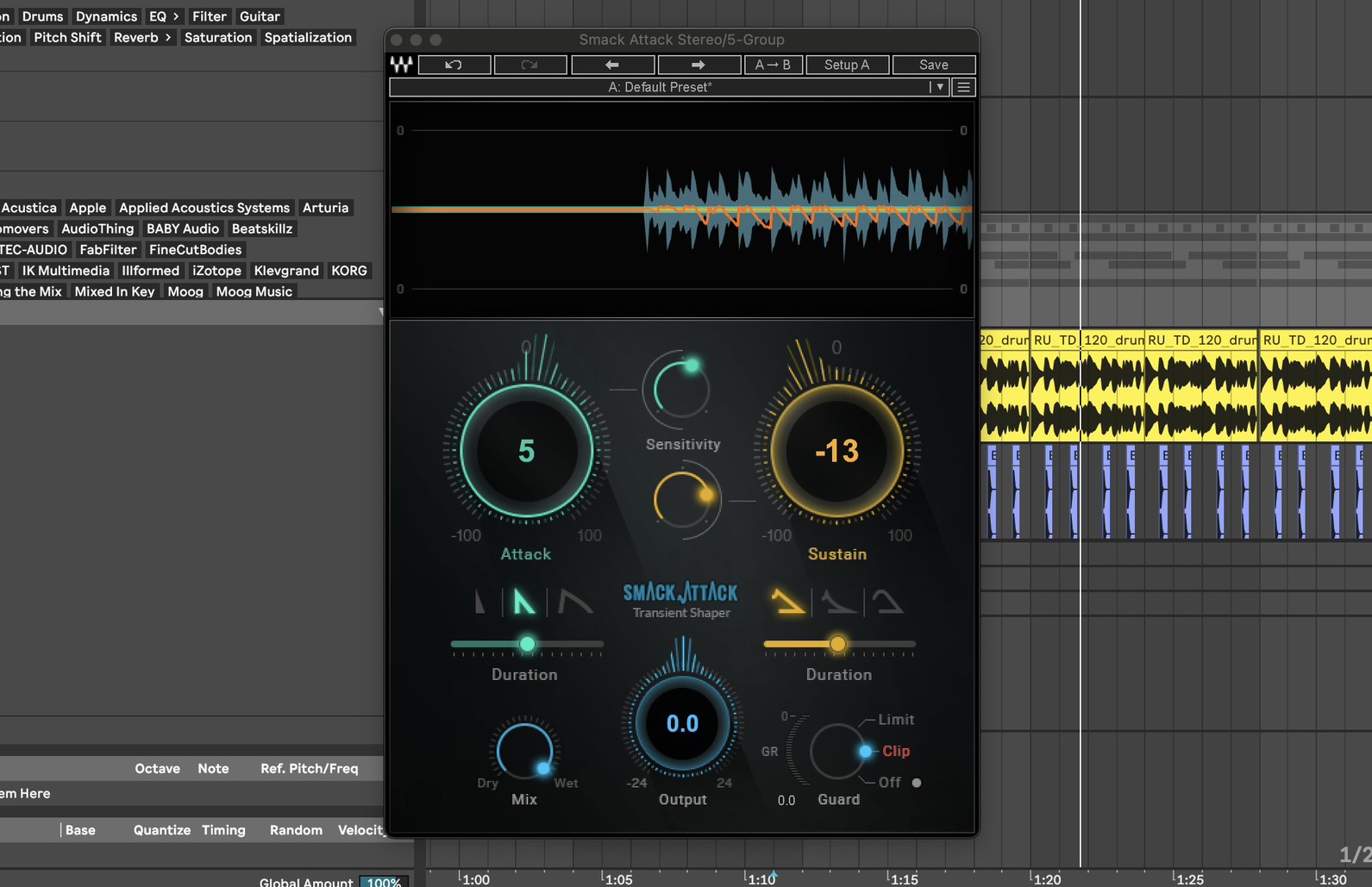
Task: Turn Guard mode Off
Action: (890, 782)
